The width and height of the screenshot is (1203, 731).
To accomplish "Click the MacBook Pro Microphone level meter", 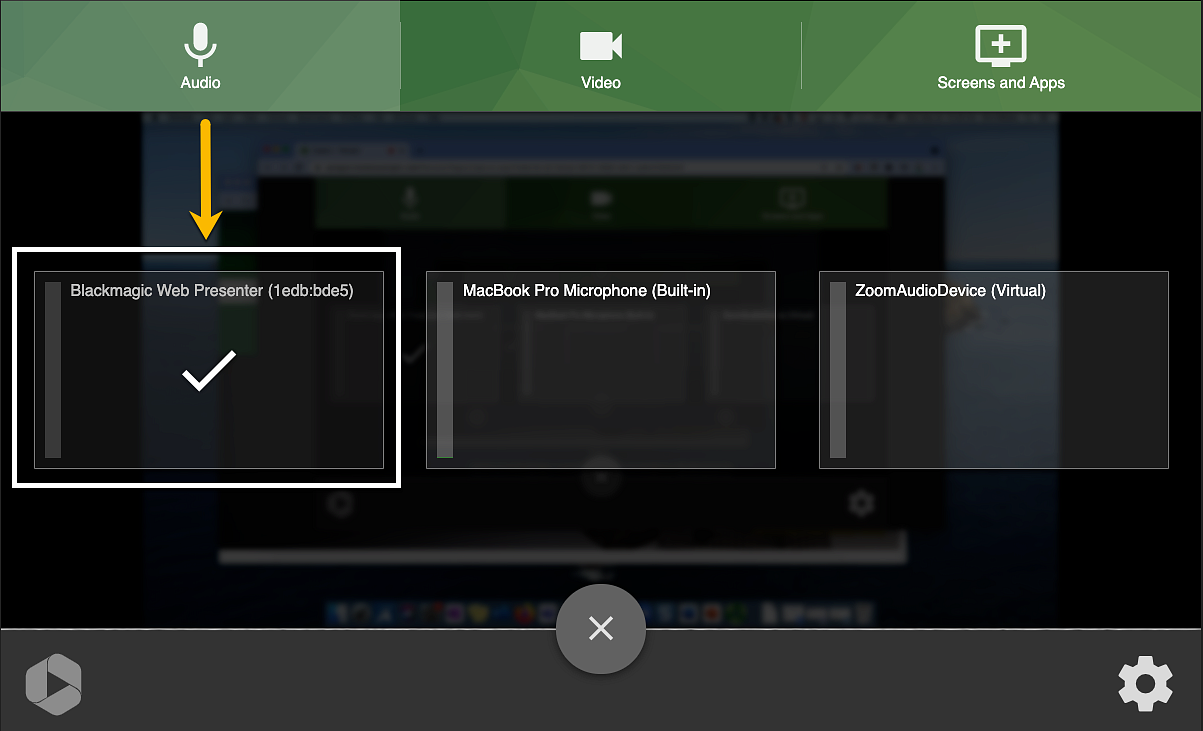I will click(444, 370).
